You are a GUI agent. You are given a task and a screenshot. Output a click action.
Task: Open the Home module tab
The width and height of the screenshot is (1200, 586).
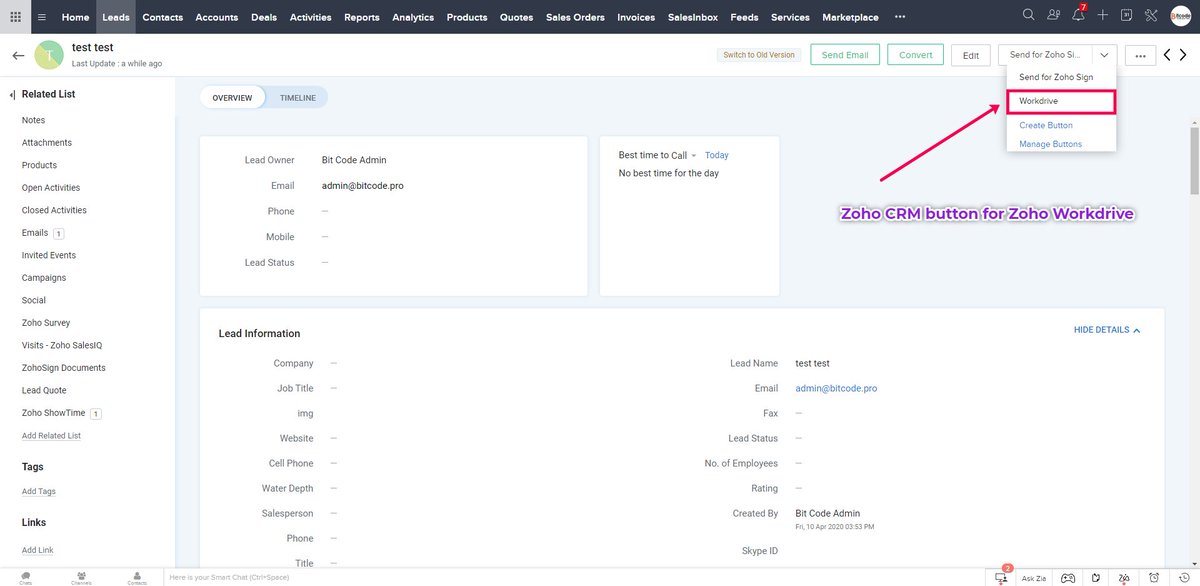75,17
